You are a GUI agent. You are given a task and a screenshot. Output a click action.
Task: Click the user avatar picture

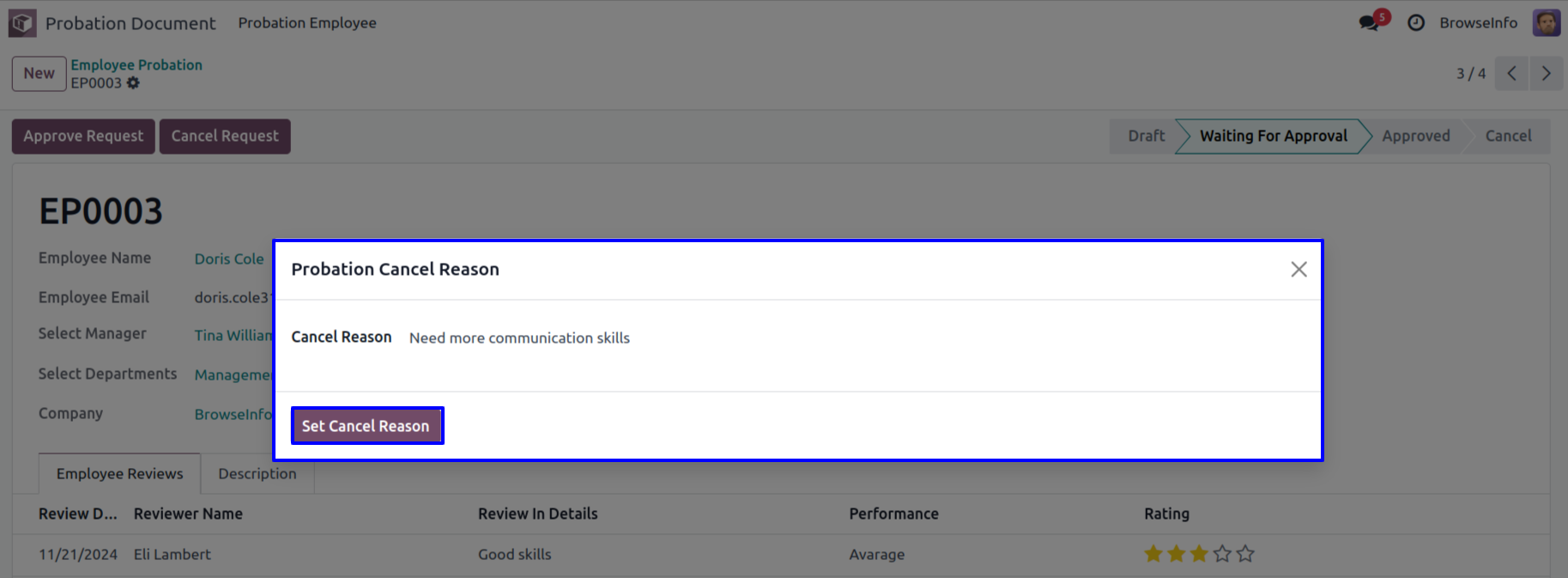[x=1547, y=23]
